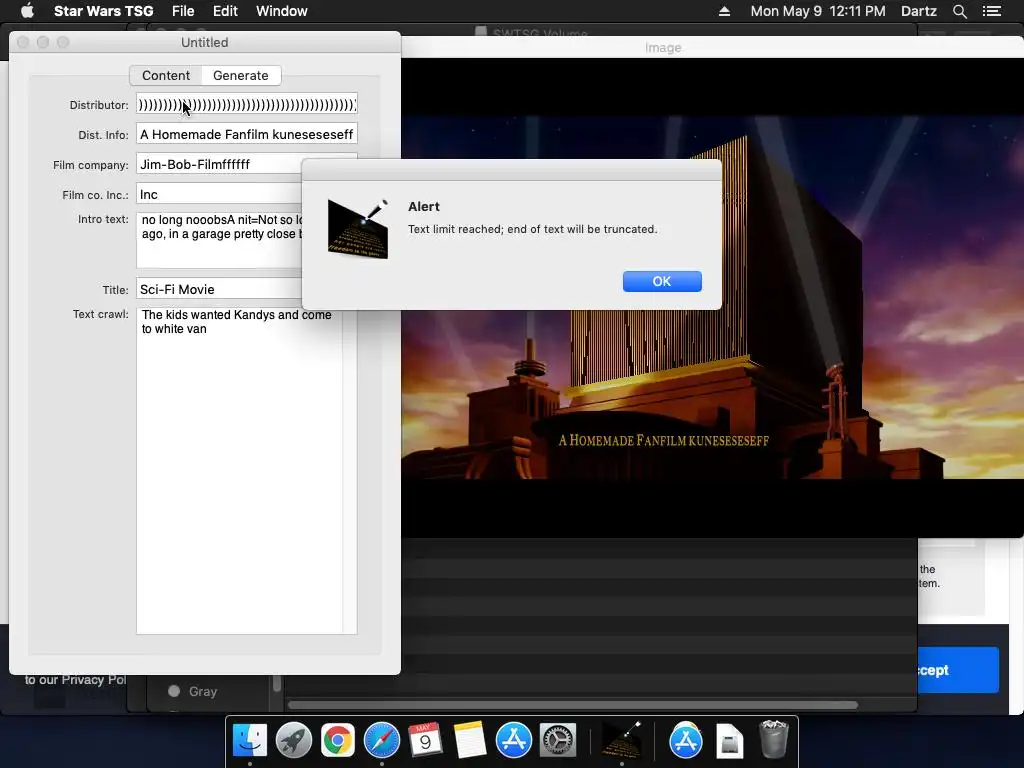Screen dimensions: 1024x768
Task: Switch to the Generate tab
Action: pos(240,76)
